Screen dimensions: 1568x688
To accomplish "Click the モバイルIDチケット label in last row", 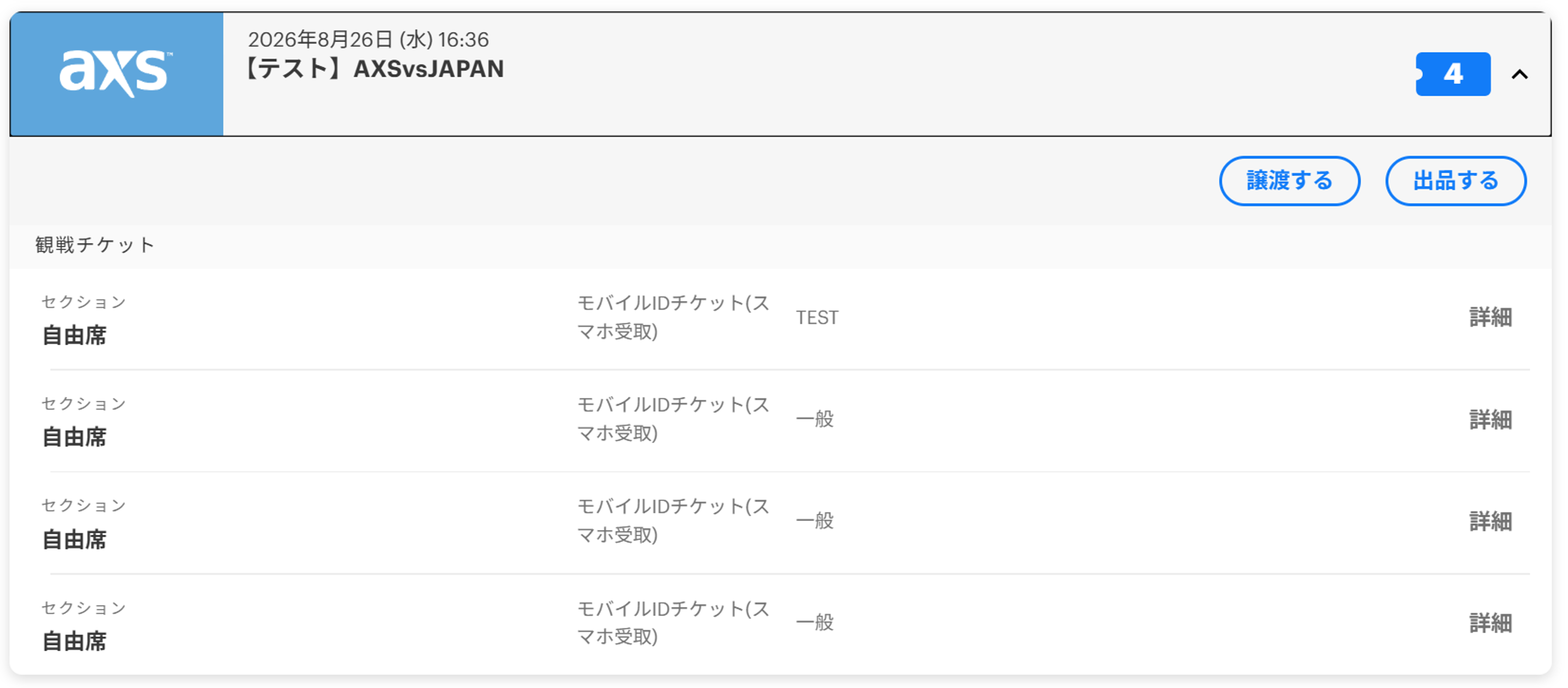I will 673,622.
